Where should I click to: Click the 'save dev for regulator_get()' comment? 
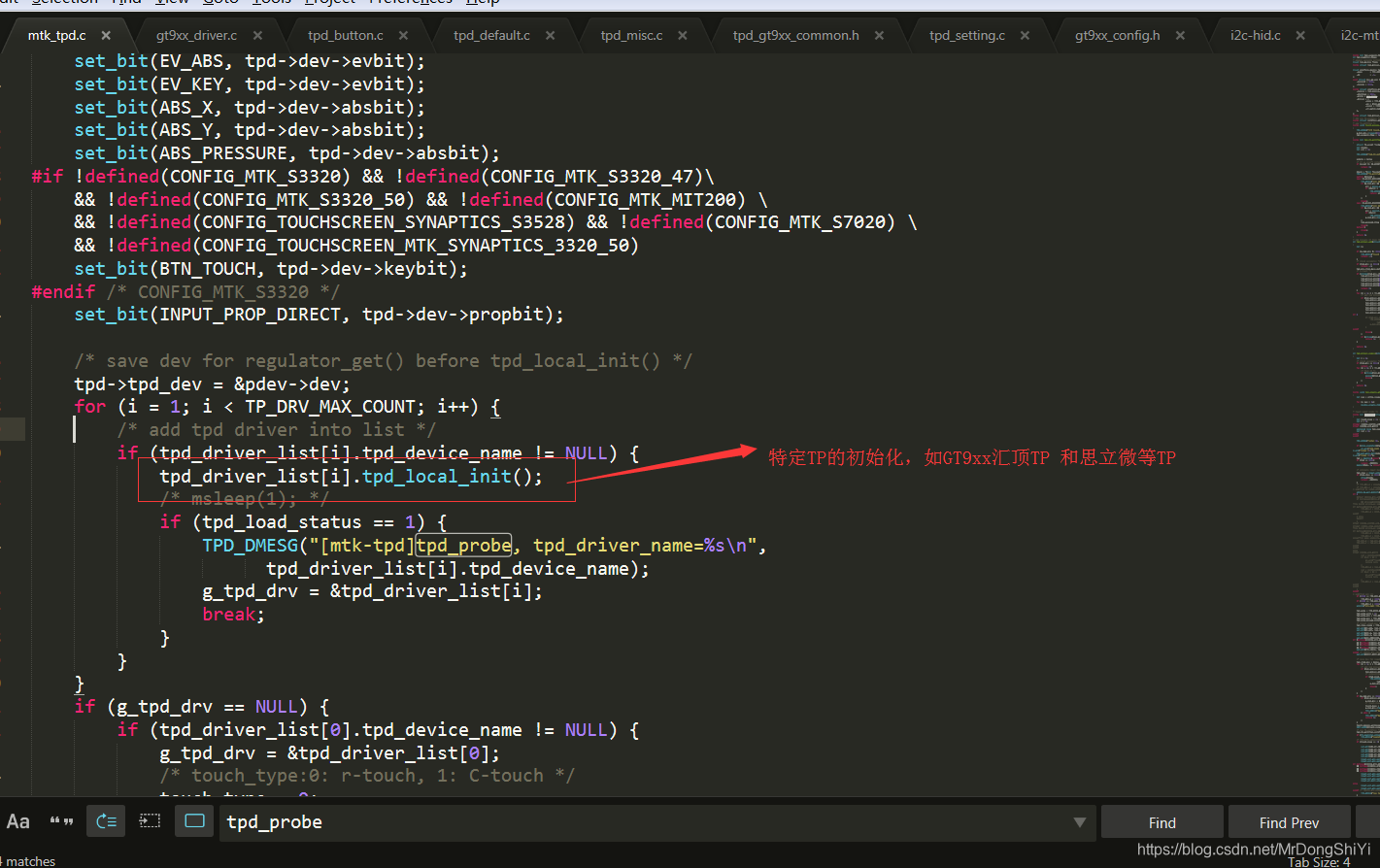point(384,361)
